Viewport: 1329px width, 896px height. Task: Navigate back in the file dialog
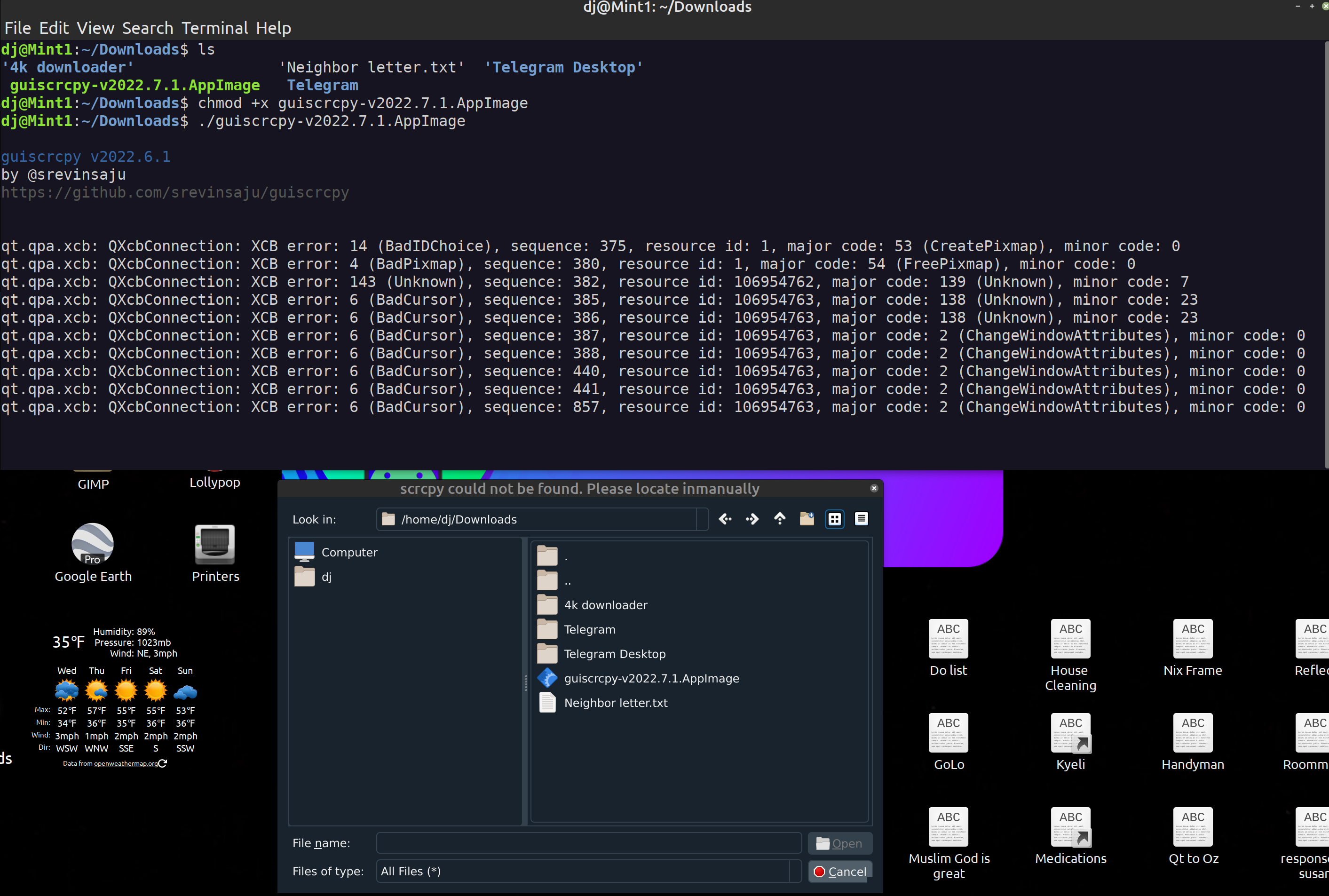tap(725, 519)
